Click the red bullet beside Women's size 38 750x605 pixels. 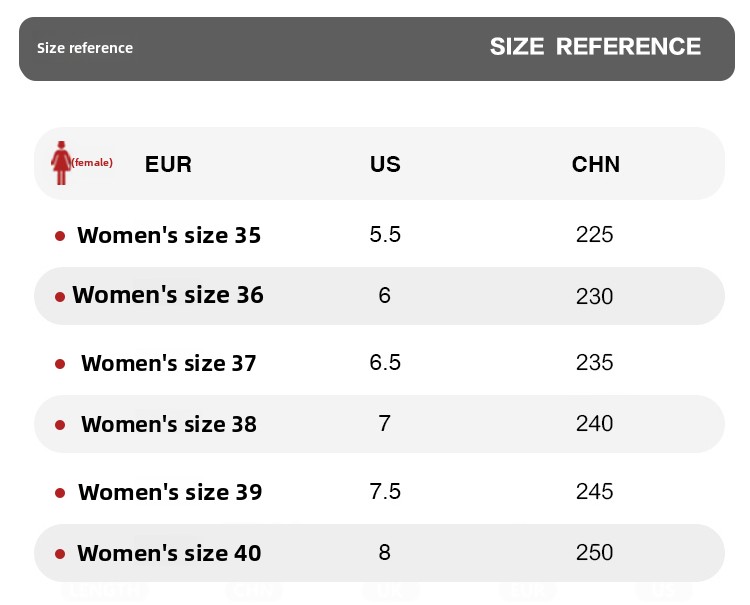[60, 424]
